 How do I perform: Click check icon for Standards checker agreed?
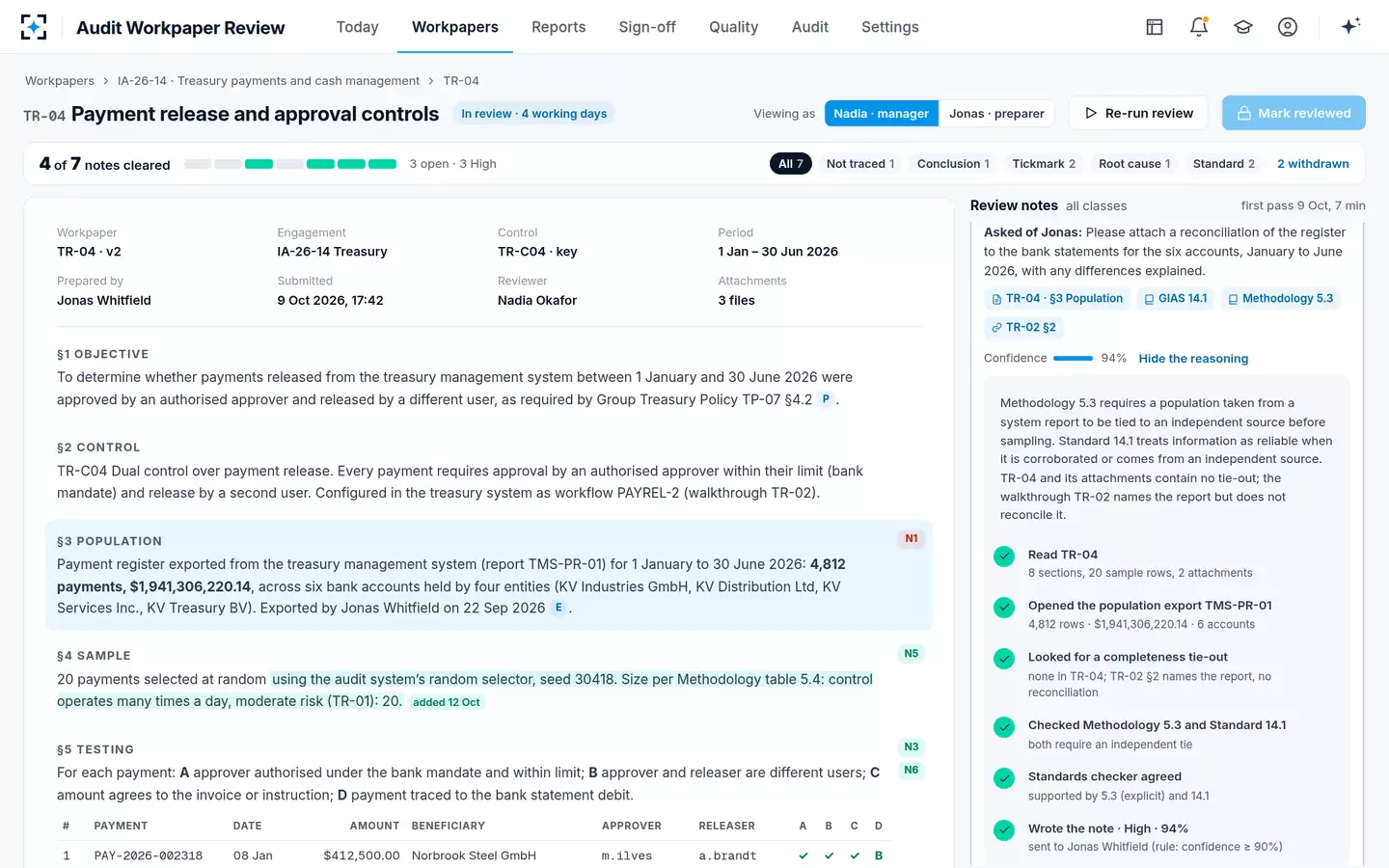coord(1004,778)
